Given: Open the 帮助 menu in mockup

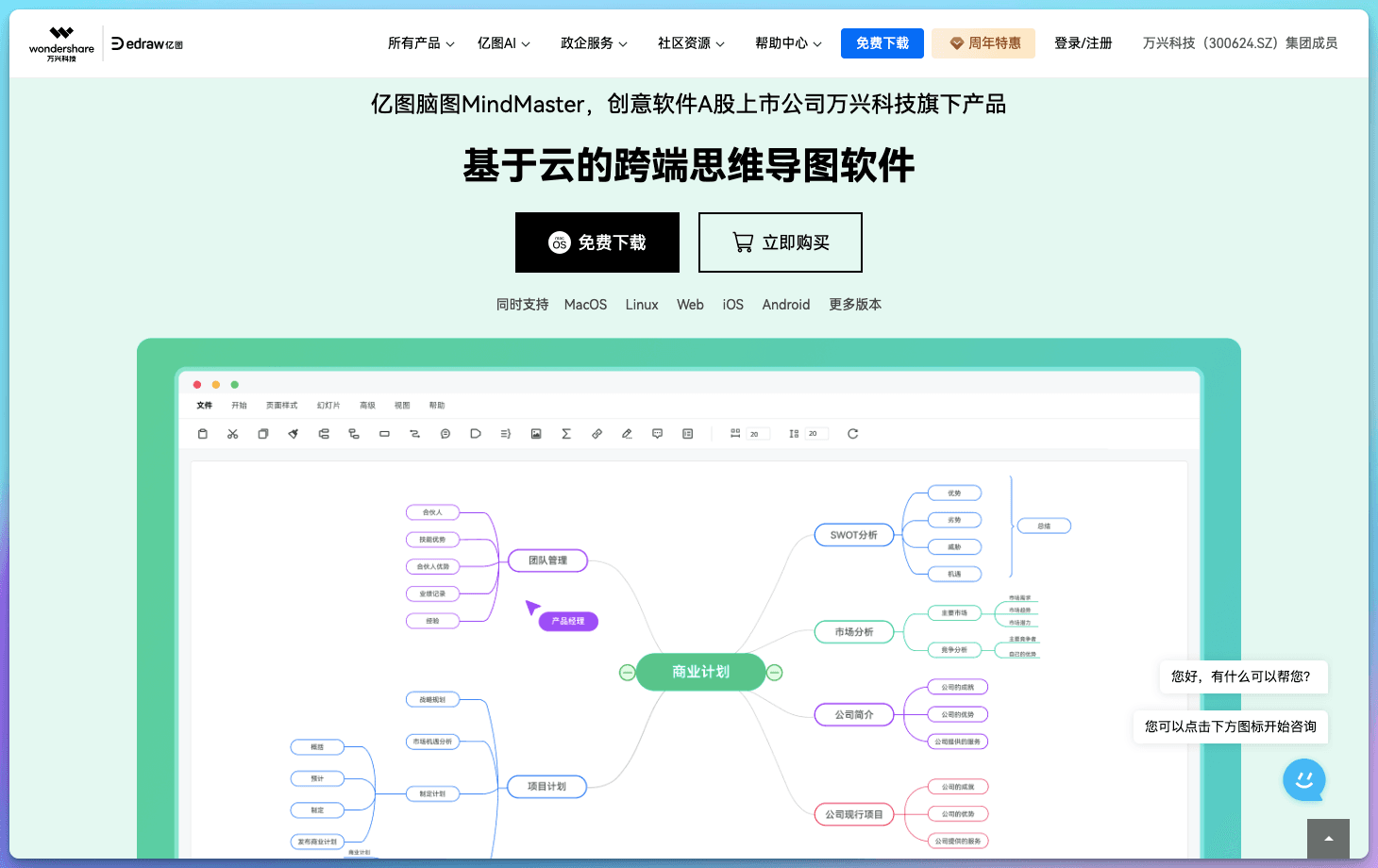Looking at the screenshot, I should 437,406.
